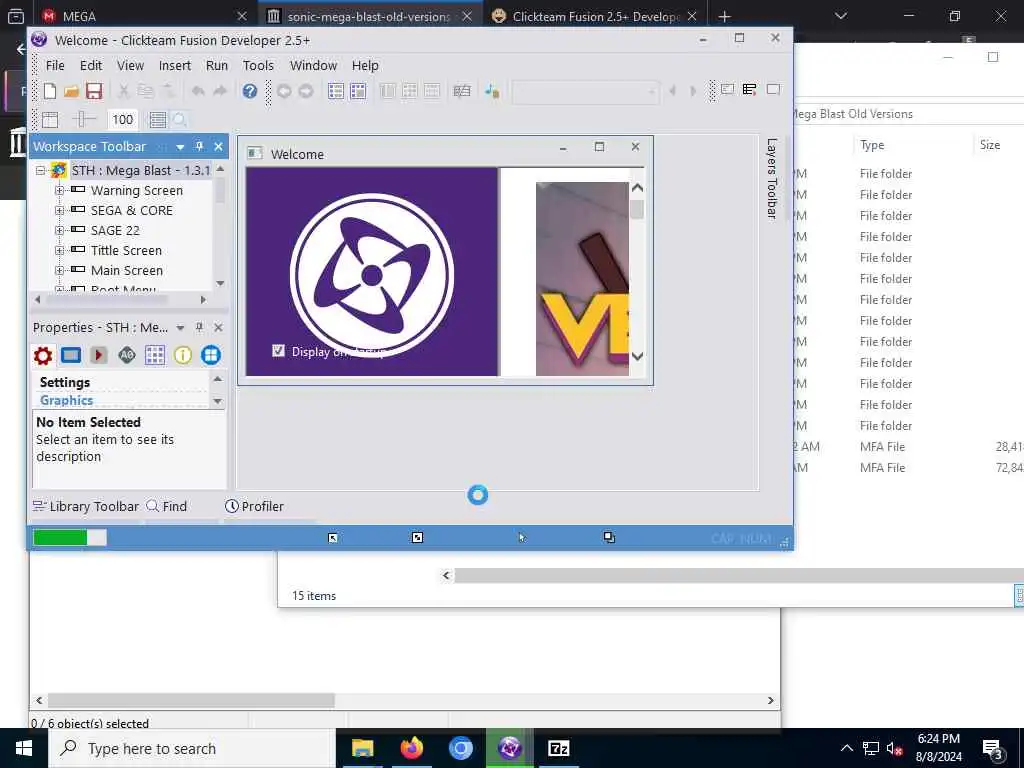
Task: Open the Window menu
Action: pos(313,65)
